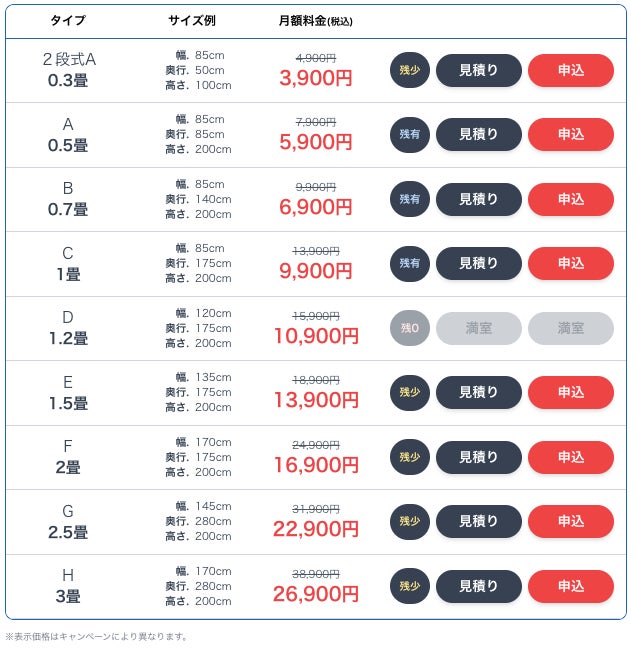
Task: Click 見積り for type G 2.5畳
Action: coord(478,522)
